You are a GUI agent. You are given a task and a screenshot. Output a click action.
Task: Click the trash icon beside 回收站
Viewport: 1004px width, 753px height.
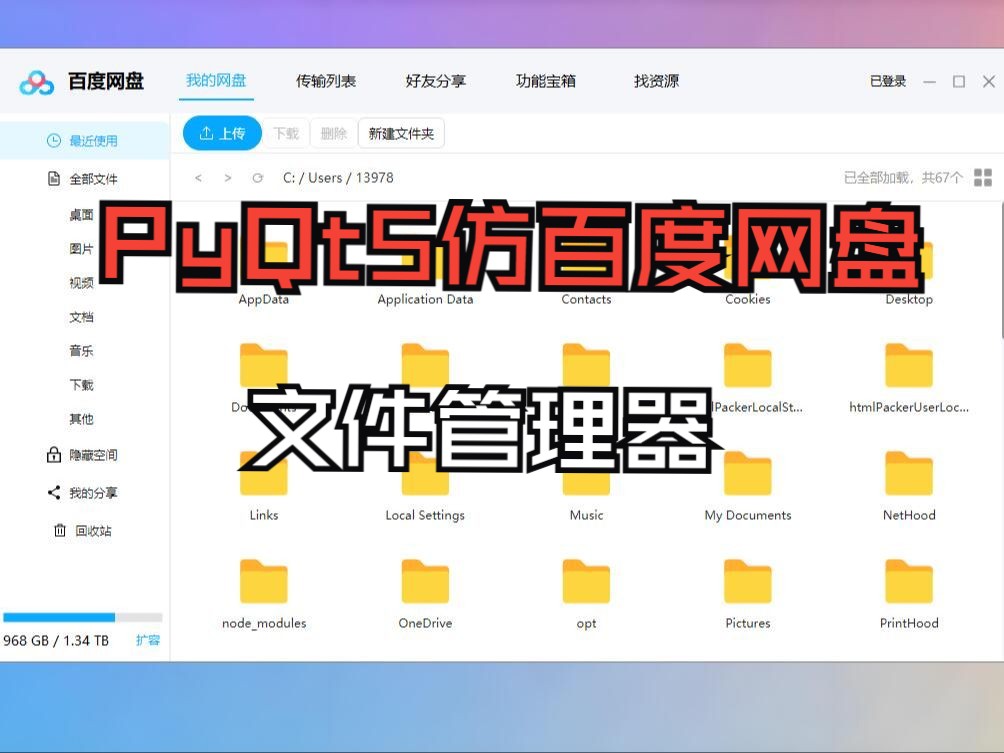tap(60, 530)
